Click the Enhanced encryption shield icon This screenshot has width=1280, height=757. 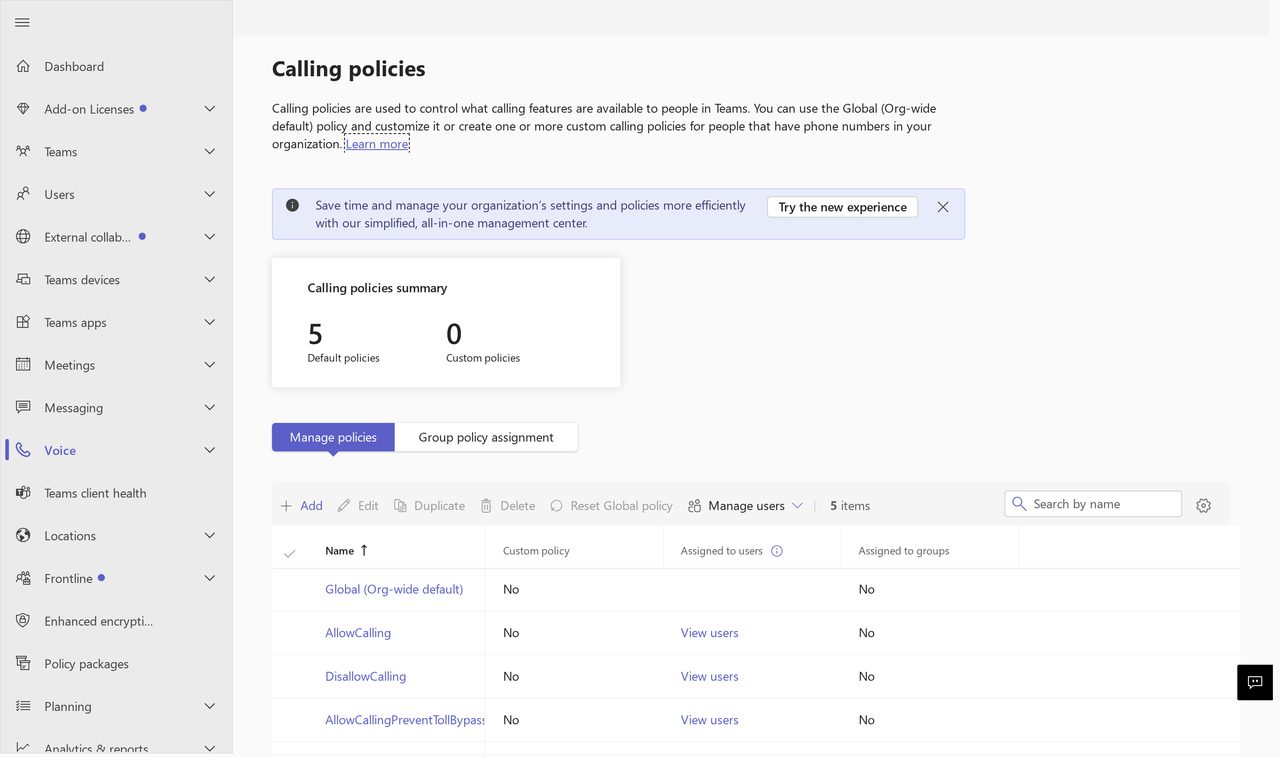[23, 621]
